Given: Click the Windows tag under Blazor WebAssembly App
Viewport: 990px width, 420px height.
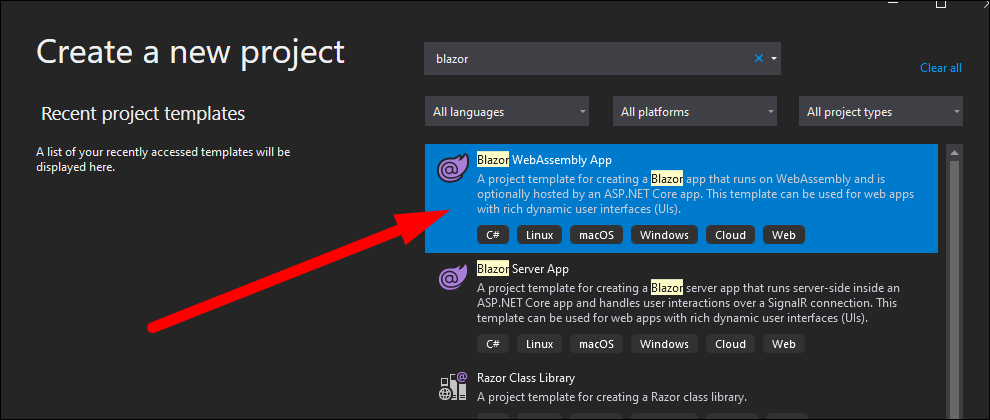Looking at the screenshot, I should click(x=664, y=235).
